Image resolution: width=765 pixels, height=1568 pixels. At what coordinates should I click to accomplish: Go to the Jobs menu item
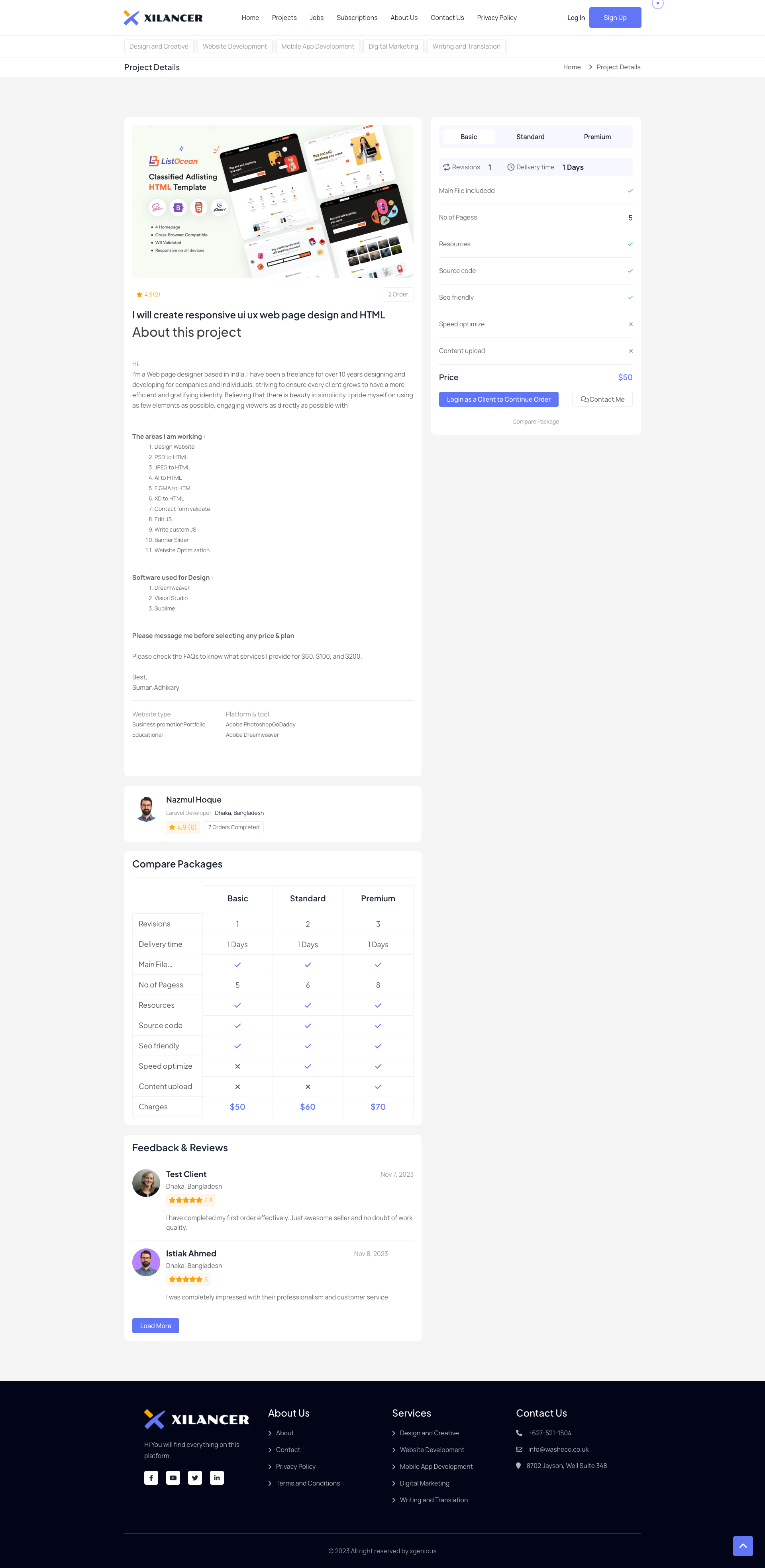(316, 18)
